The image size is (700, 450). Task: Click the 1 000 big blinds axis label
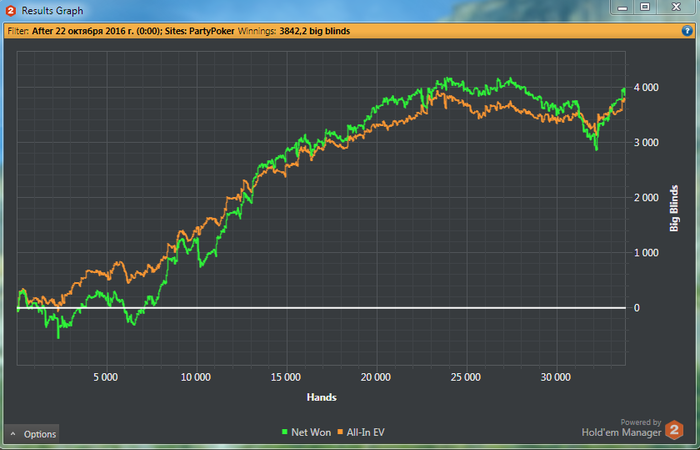(646, 253)
